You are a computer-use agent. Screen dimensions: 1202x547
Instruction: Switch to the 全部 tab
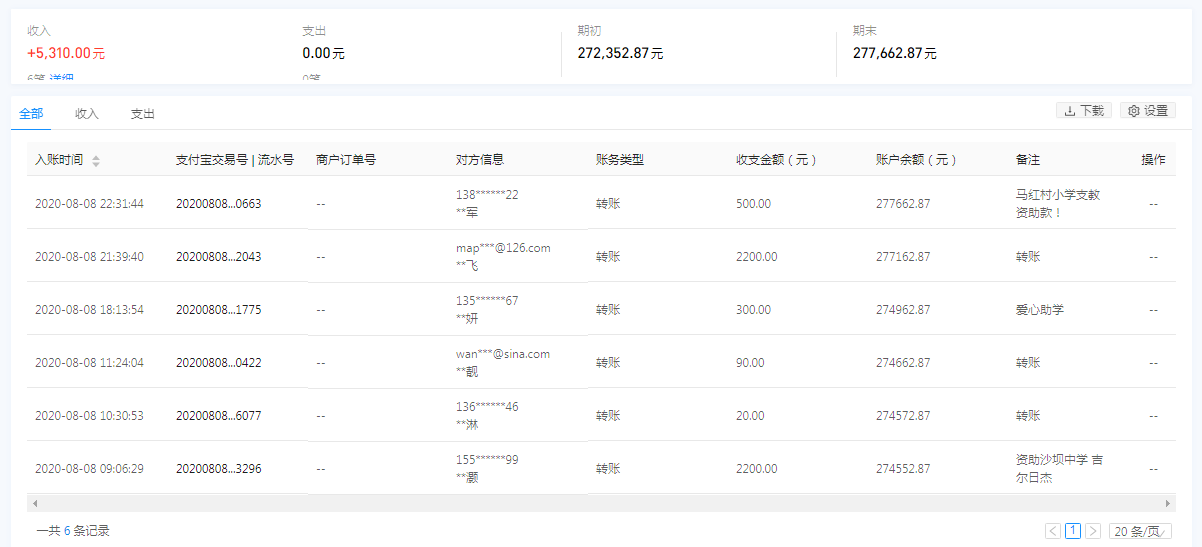31,114
